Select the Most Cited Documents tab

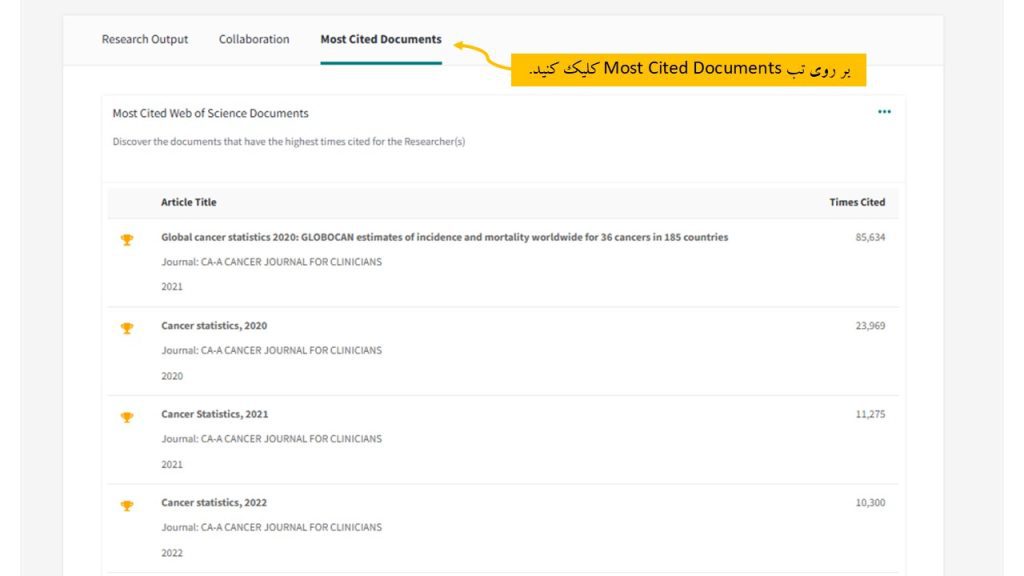click(x=380, y=40)
